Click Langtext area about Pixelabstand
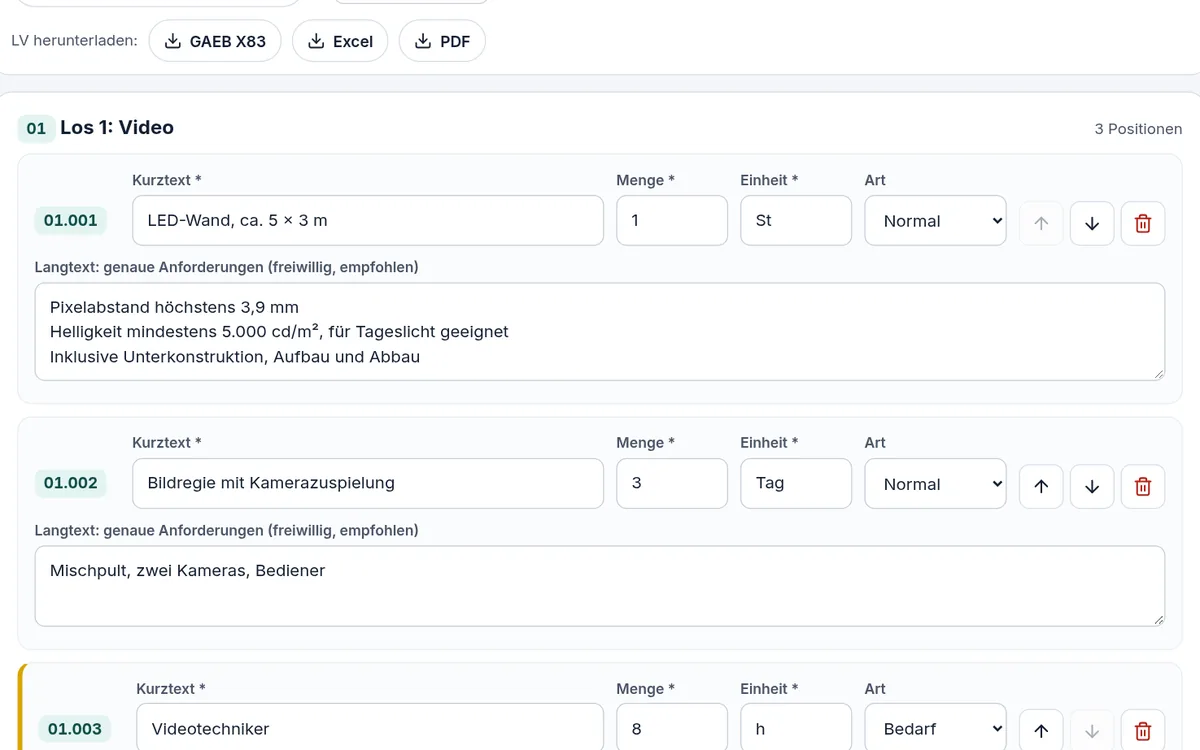 coord(600,331)
